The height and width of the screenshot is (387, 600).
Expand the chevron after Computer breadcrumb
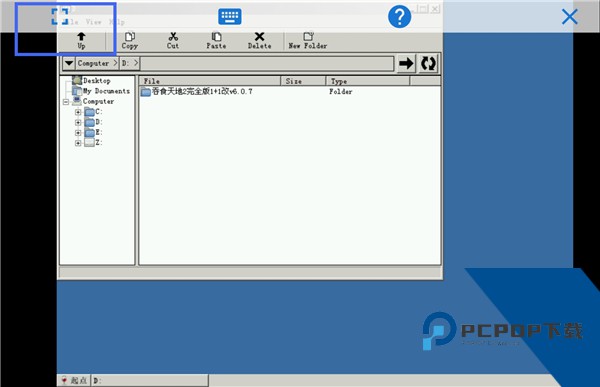115,63
